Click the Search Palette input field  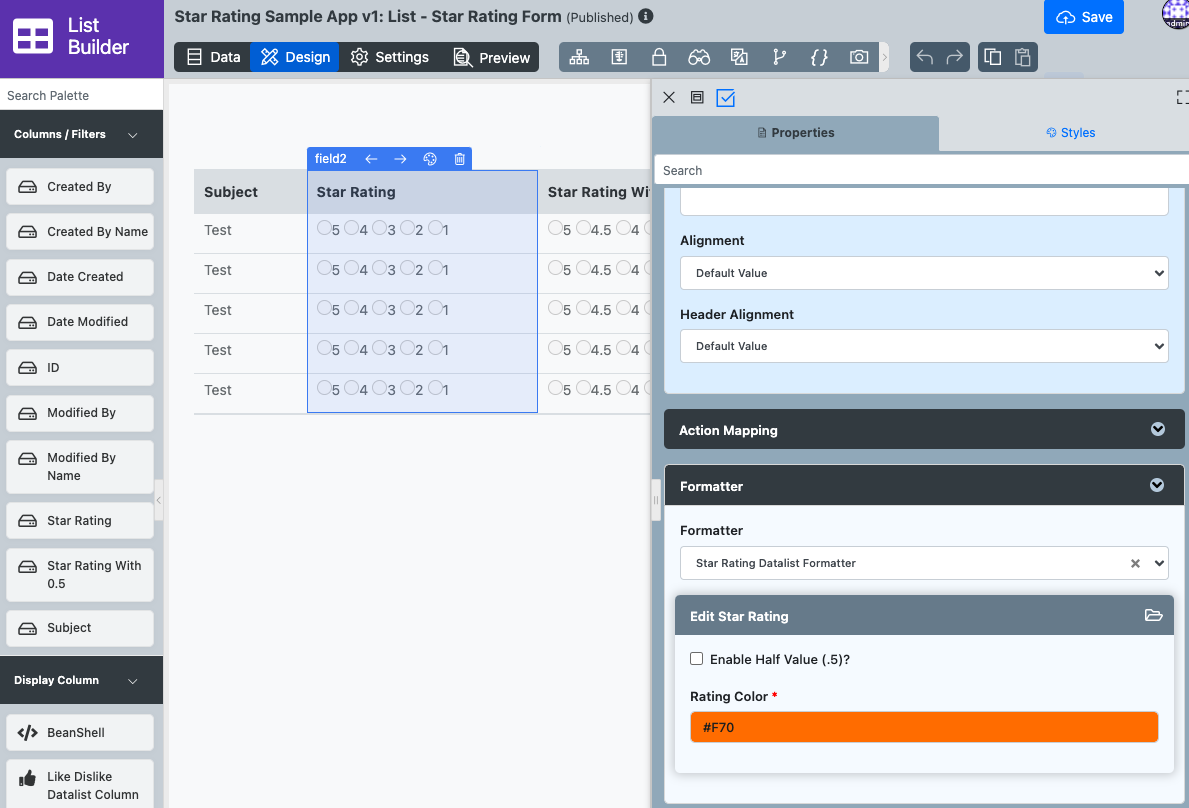(x=80, y=96)
